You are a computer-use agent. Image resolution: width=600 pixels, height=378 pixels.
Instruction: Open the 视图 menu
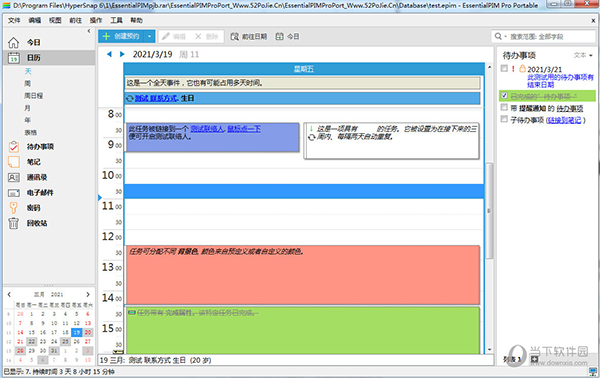coord(55,20)
